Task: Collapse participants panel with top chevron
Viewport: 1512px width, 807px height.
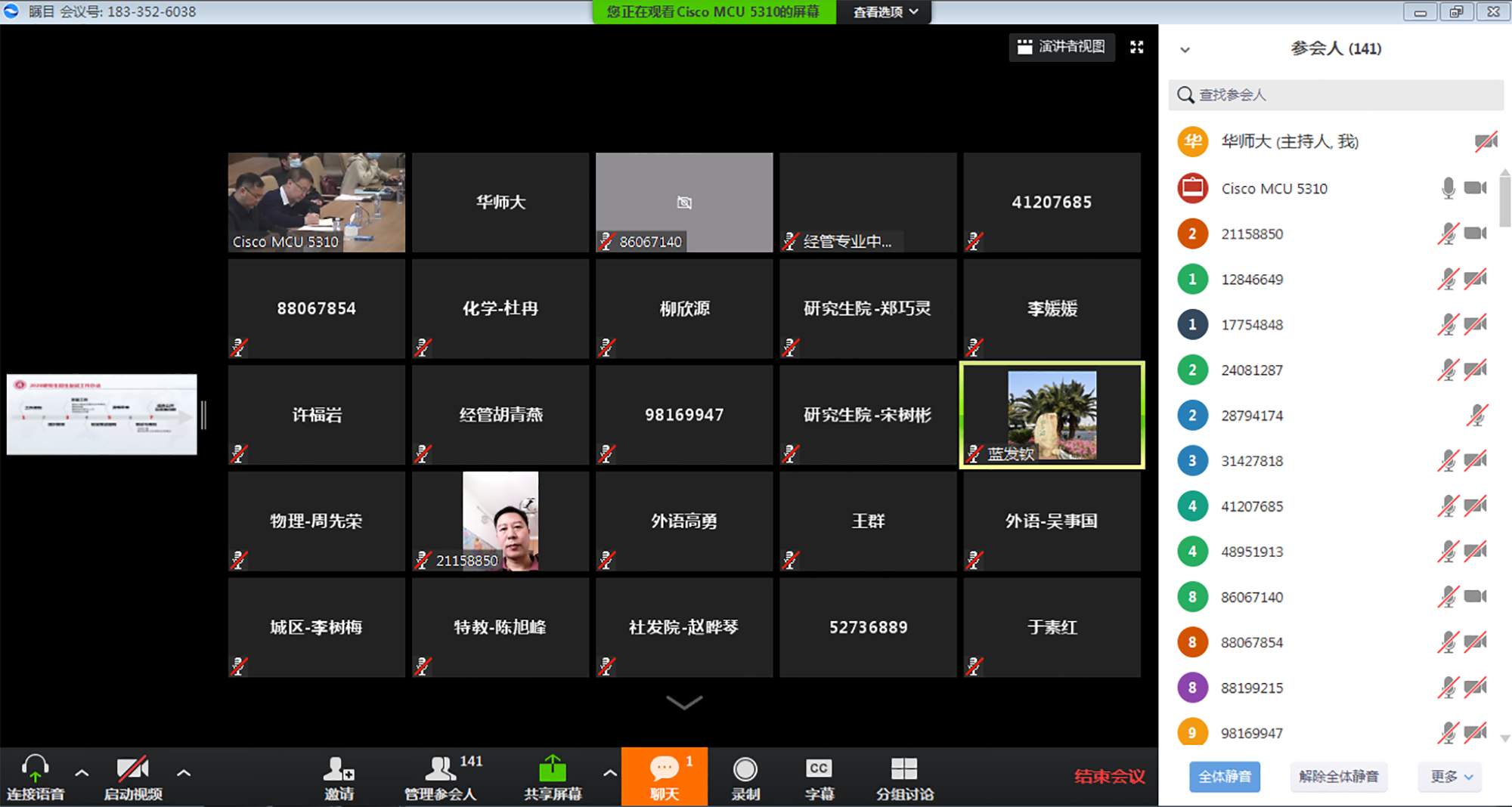Action: (x=1185, y=50)
